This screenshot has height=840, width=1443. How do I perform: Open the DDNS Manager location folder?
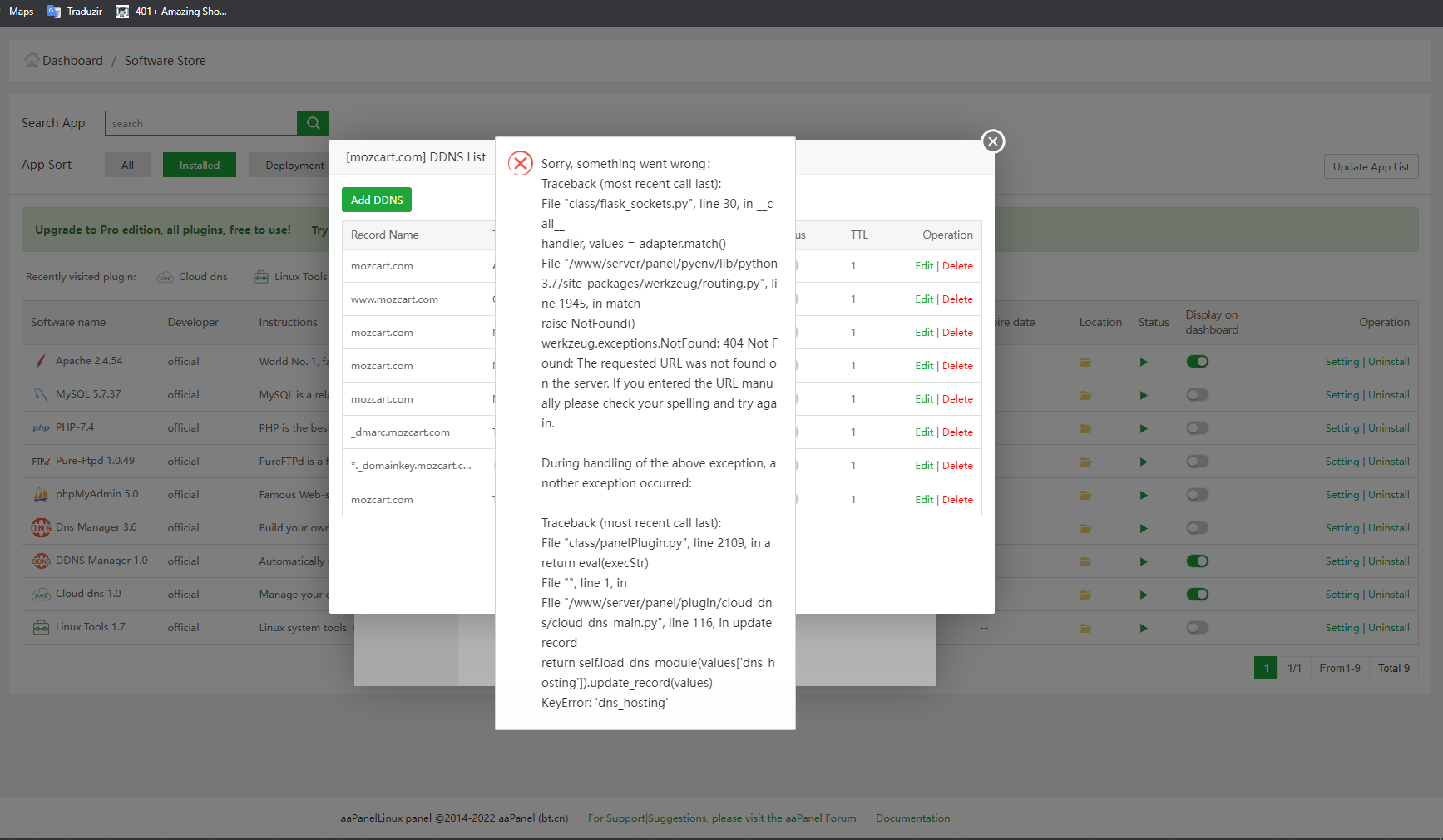point(1085,561)
